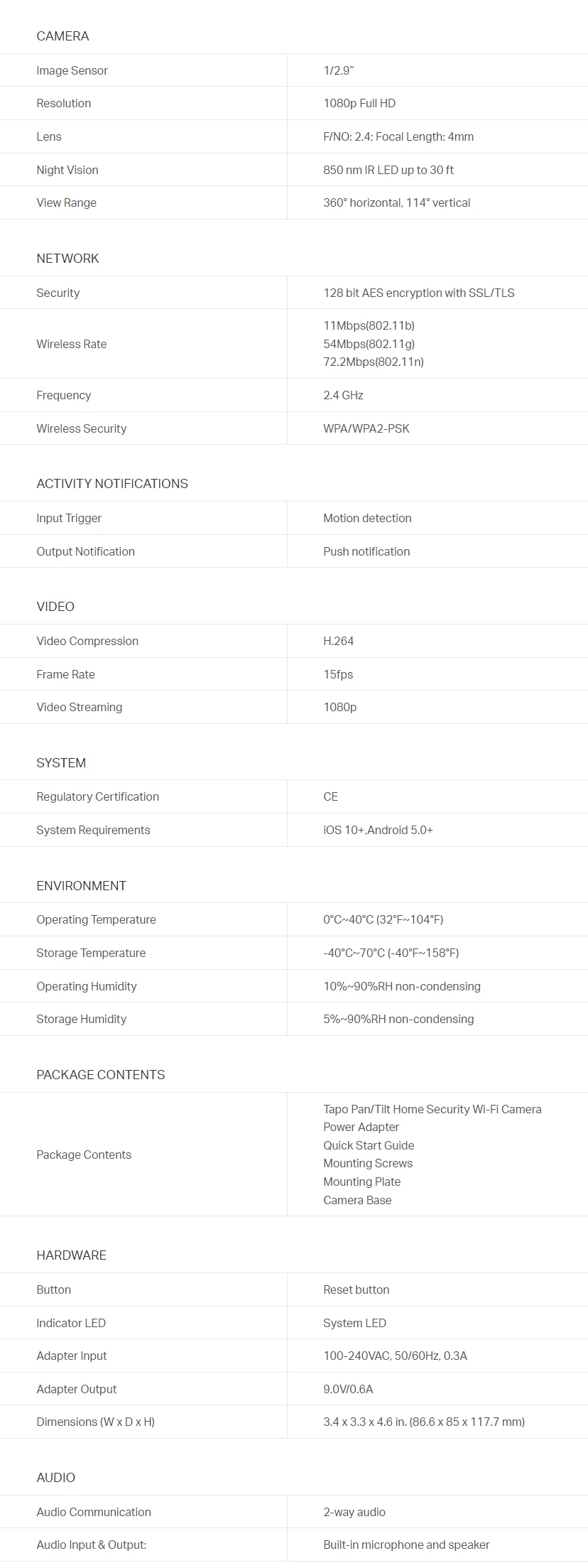The image size is (588, 1568).
Task: Select the iOS 10+,Android 5.0+ requirement text
Action: point(378,830)
